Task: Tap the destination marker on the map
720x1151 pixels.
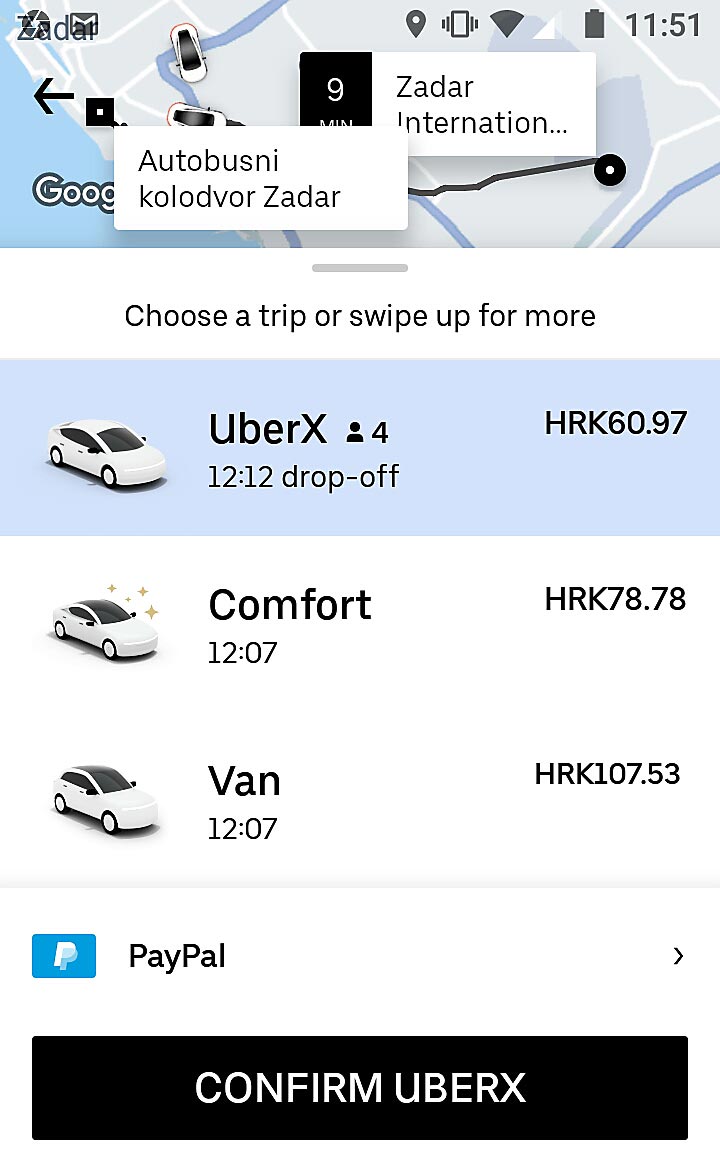Action: [x=609, y=170]
